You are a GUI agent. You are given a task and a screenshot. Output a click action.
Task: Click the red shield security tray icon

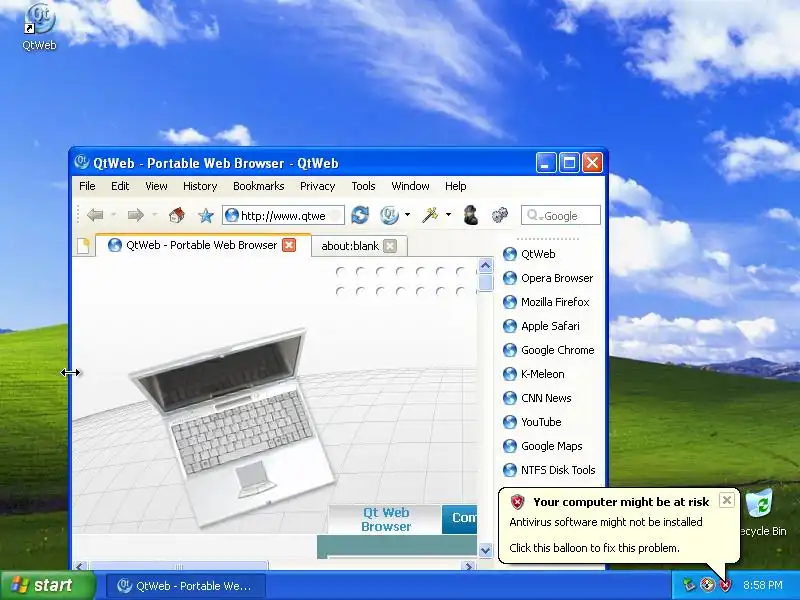pos(725,585)
